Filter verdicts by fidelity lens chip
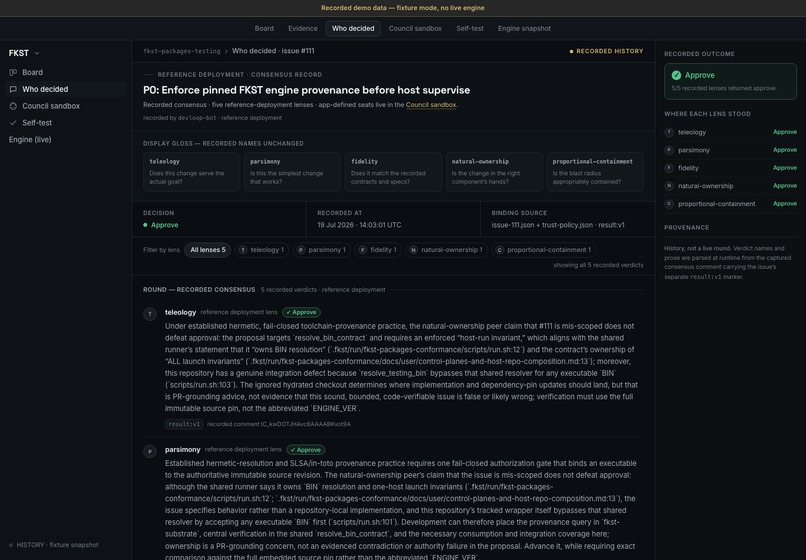Viewport: 806px width, 560px height. click(378, 250)
